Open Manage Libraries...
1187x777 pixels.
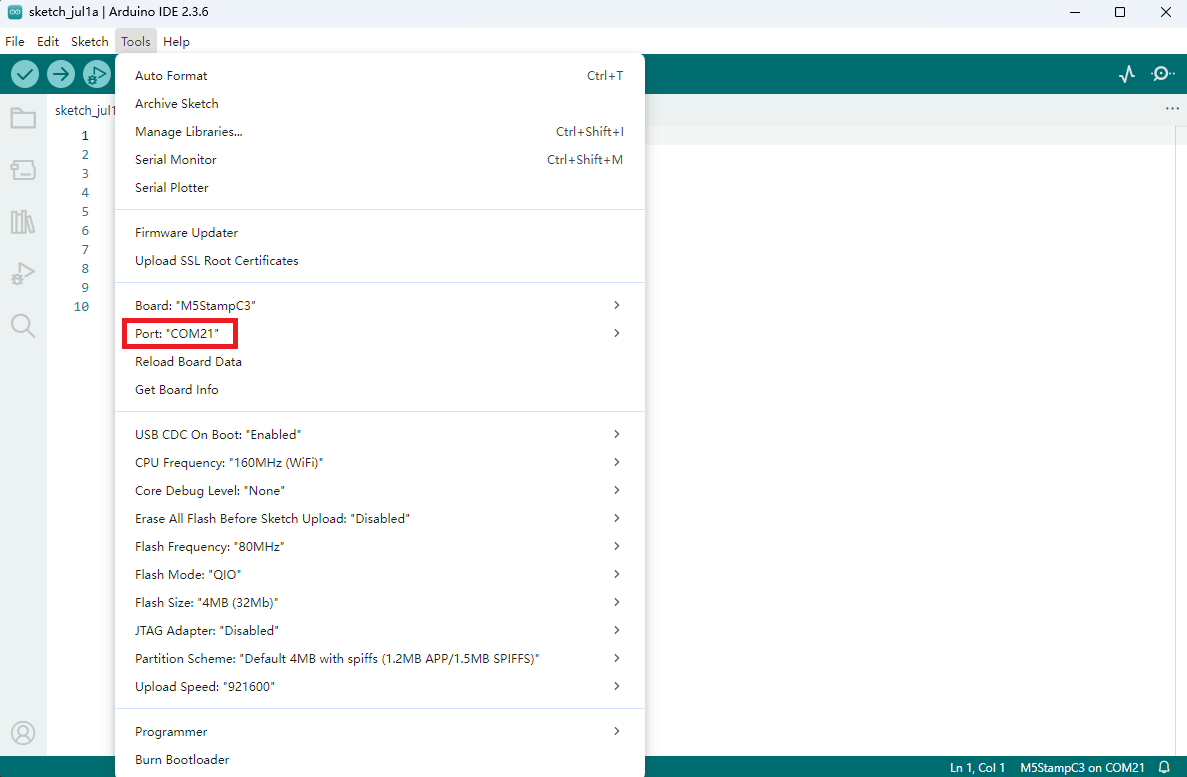[380, 132]
